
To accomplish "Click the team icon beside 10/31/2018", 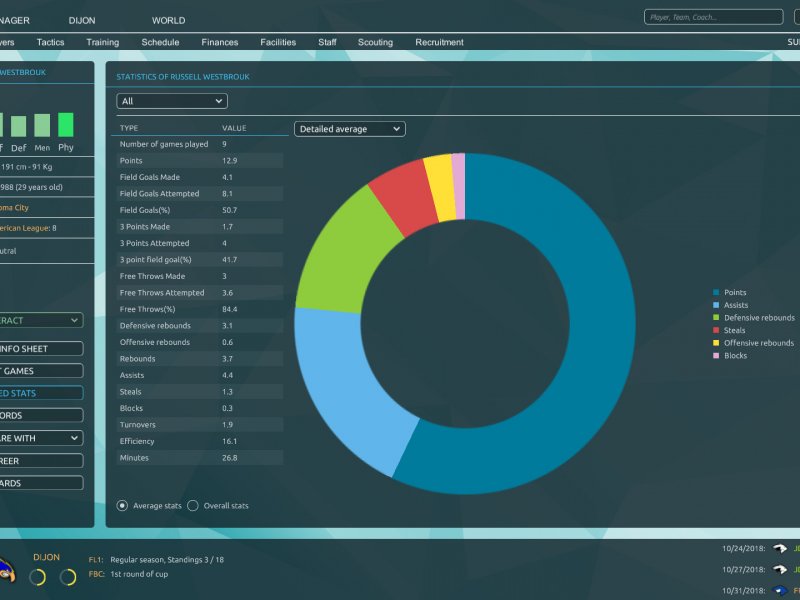I will [x=780, y=591].
